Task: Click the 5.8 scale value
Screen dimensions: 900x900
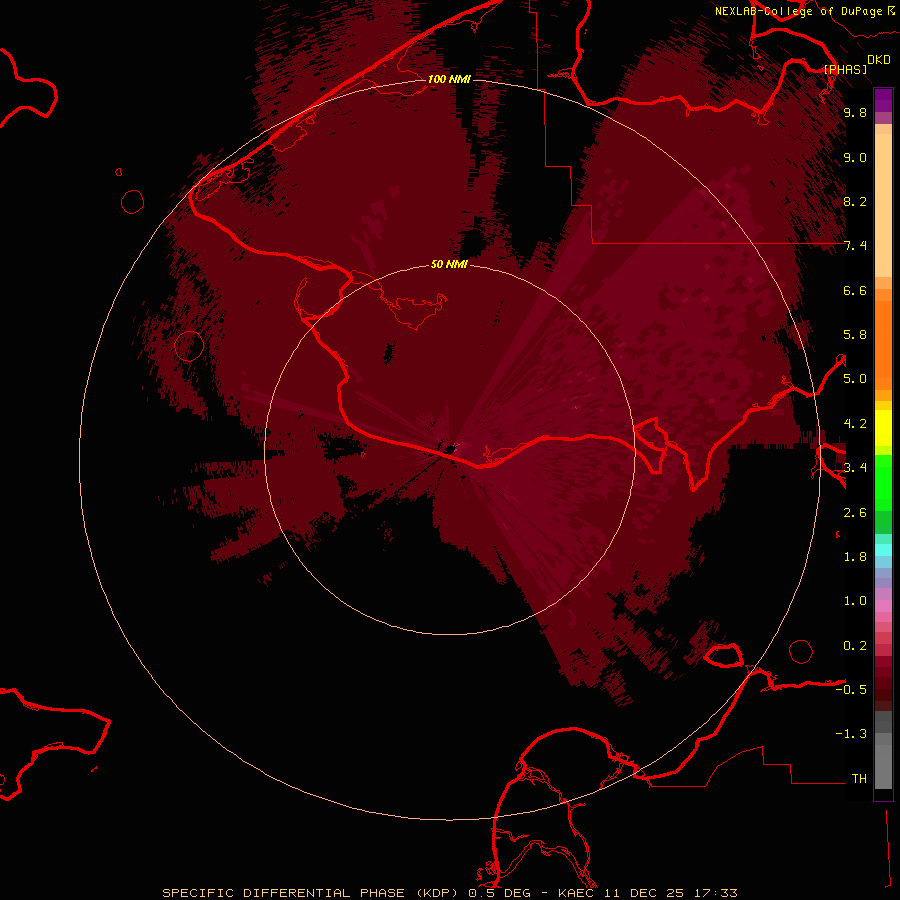Action: (x=855, y=335)
